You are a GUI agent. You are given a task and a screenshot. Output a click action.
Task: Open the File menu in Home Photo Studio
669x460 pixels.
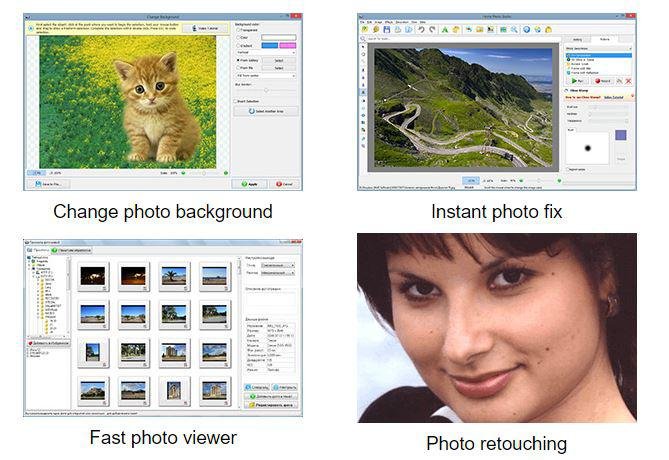pyautogui.click(x=362, y=22)
